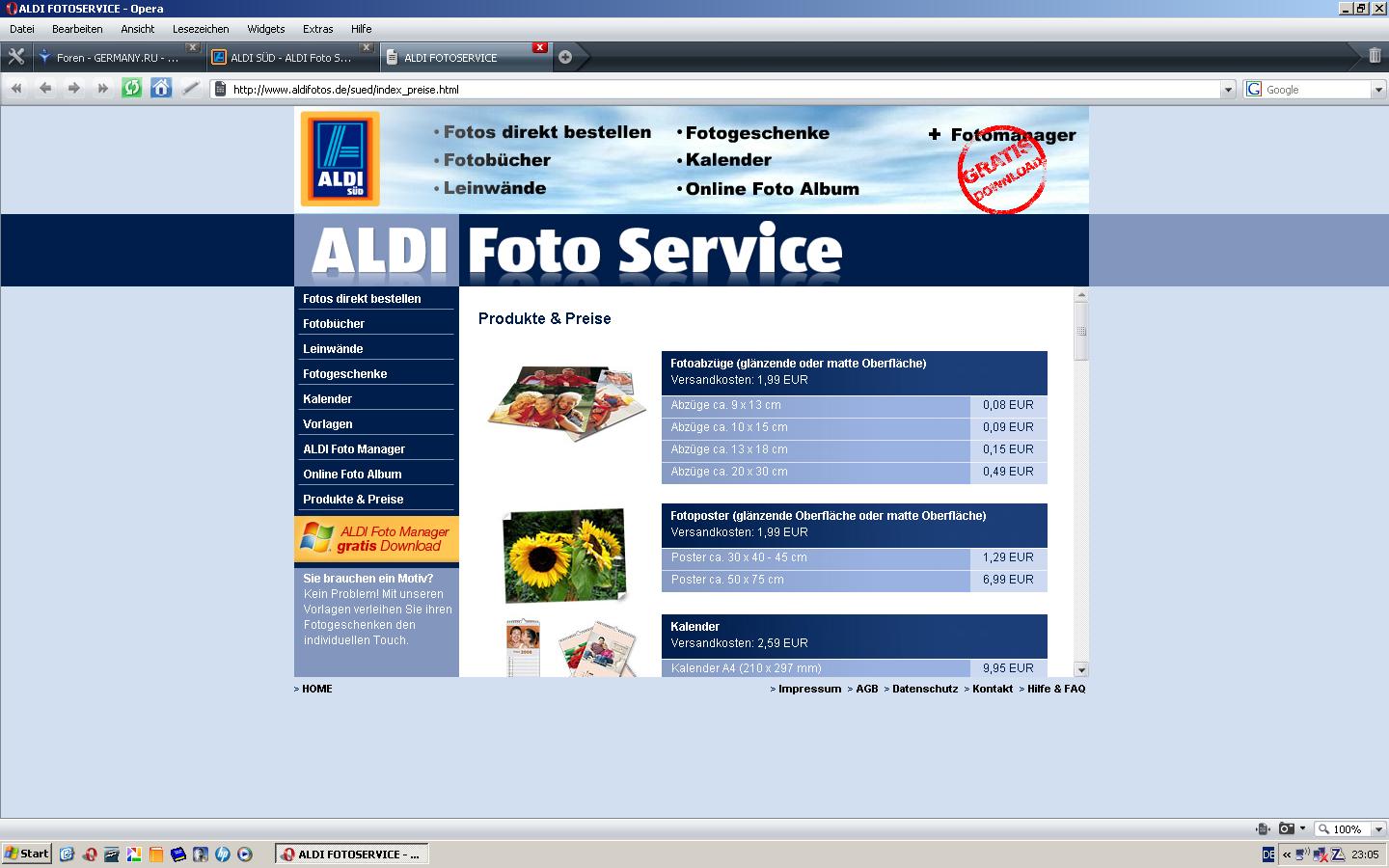Open the closed tabs trash icon
The width and height of the screenshot is (1389, 868).
pos(1375,56)
